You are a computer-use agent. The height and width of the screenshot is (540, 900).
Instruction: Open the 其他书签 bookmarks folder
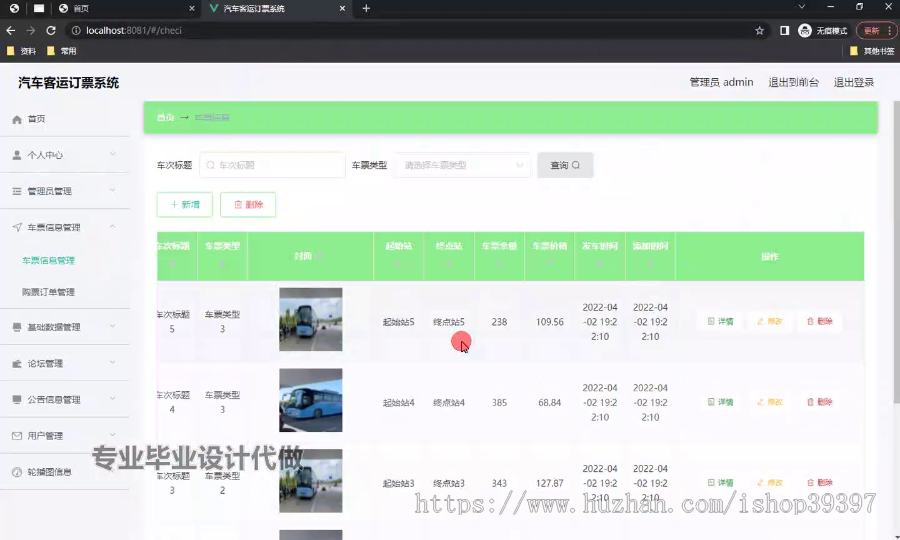click(x=872, y=51)
